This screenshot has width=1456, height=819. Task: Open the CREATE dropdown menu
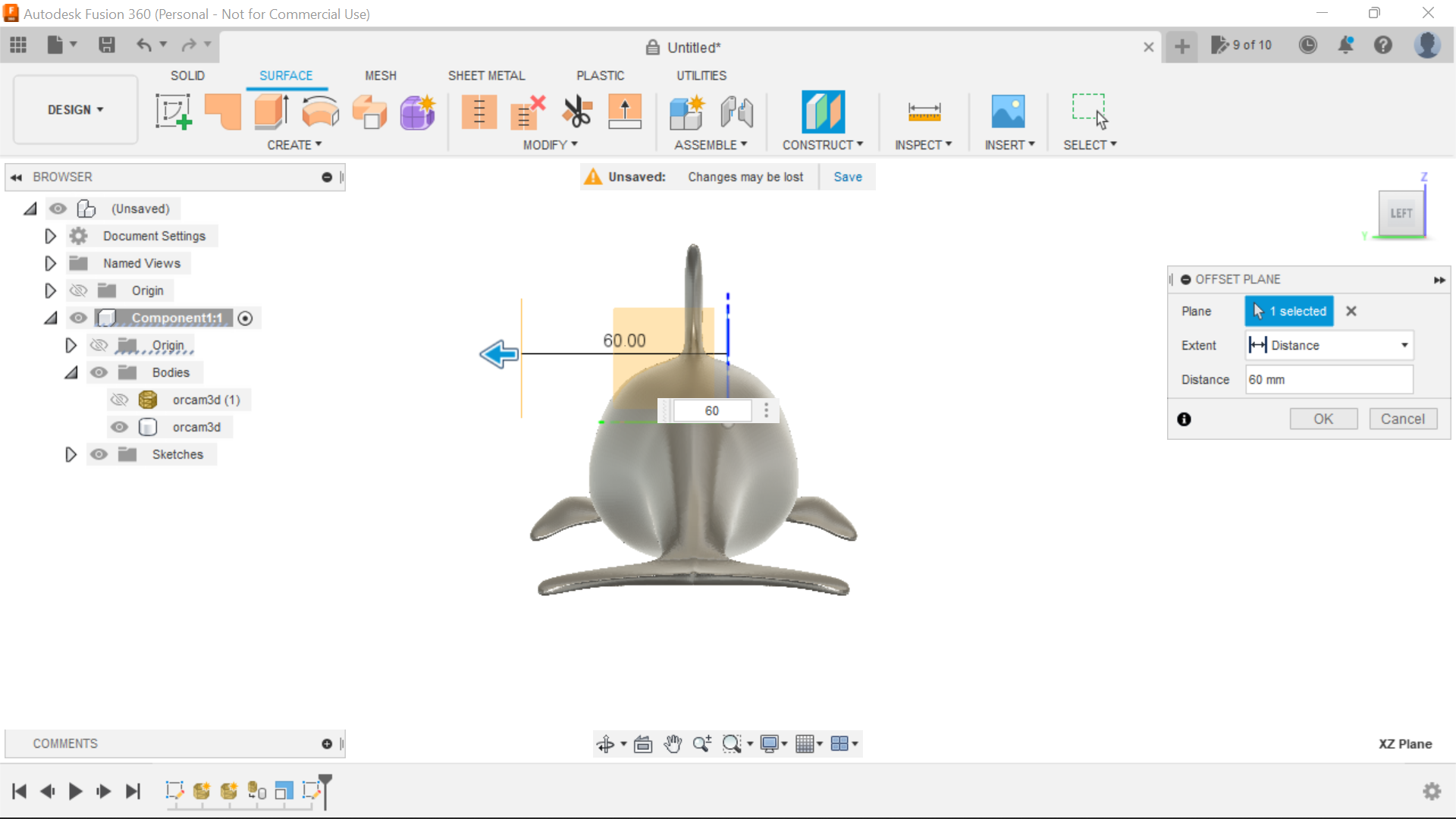(294, 145)
